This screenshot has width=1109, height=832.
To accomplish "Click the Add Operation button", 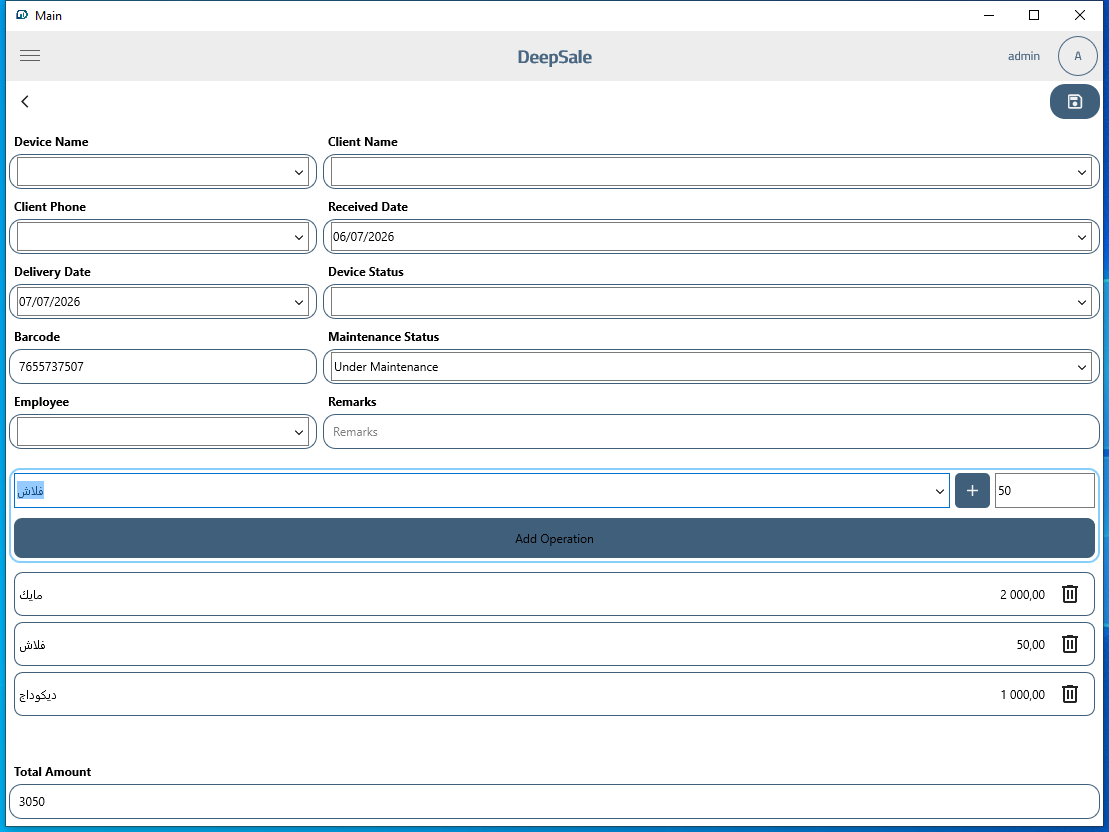I will point(554,538).
